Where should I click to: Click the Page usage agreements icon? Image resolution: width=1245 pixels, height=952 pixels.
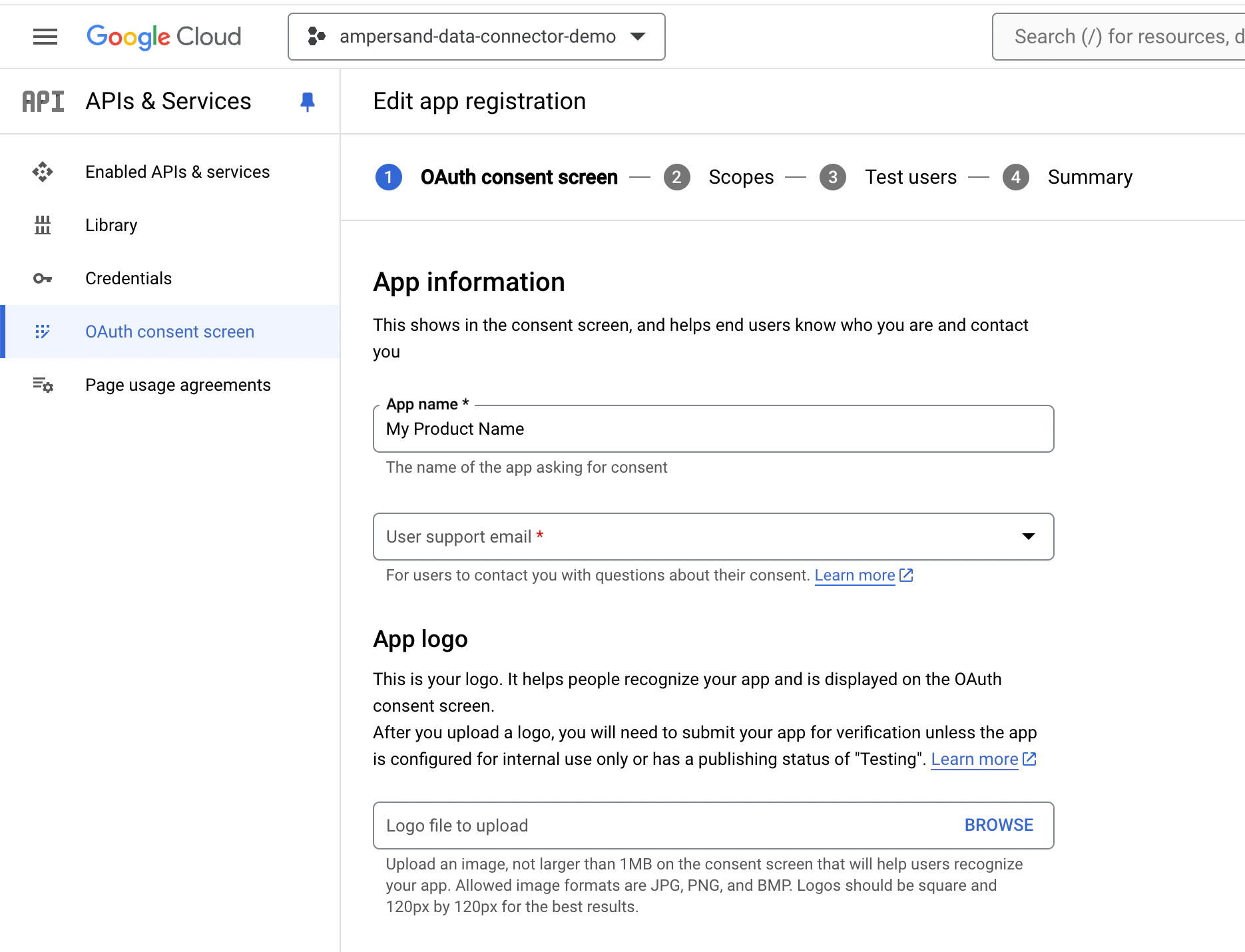pos(43,385)
